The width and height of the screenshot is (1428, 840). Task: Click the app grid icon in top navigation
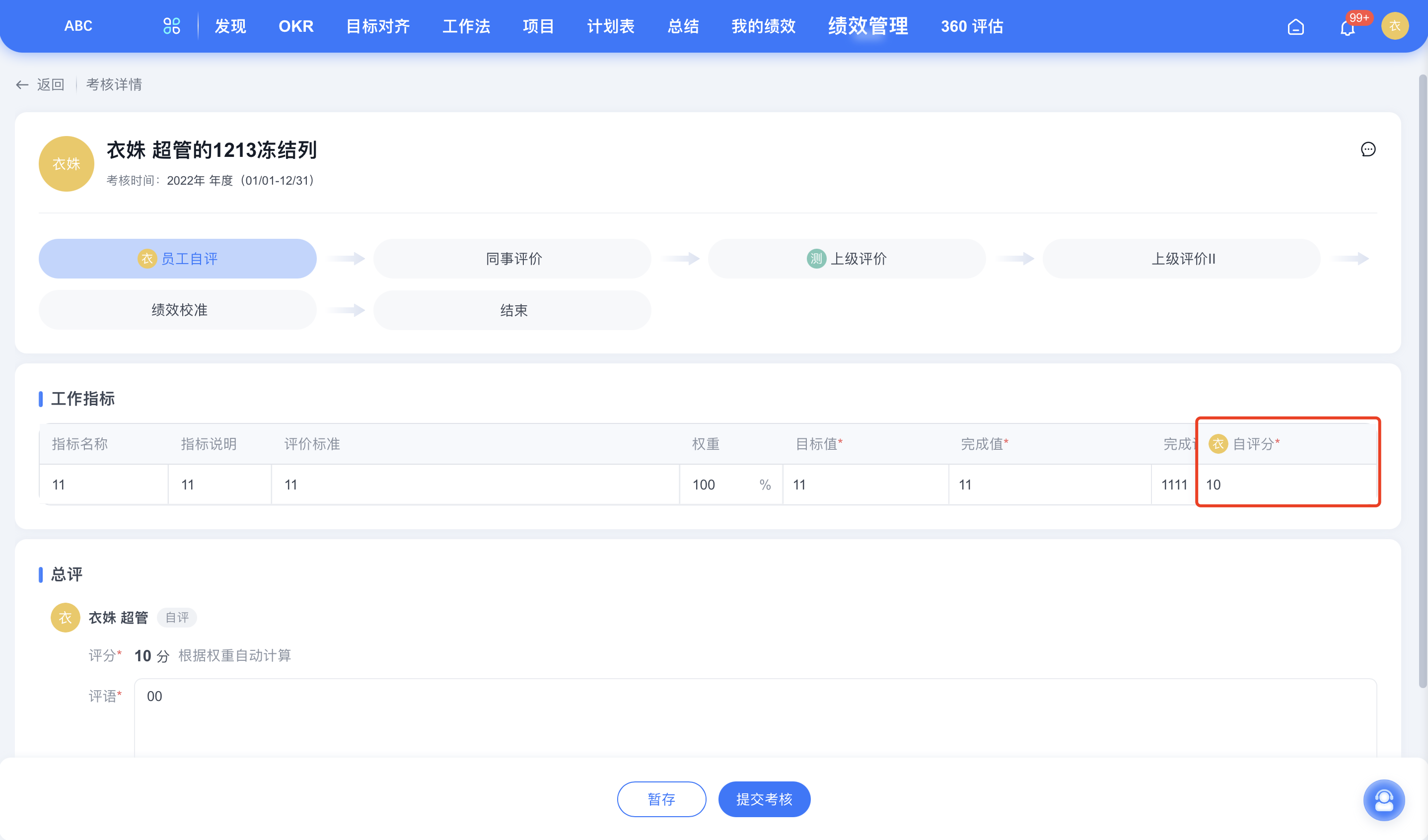click(170, 25)
